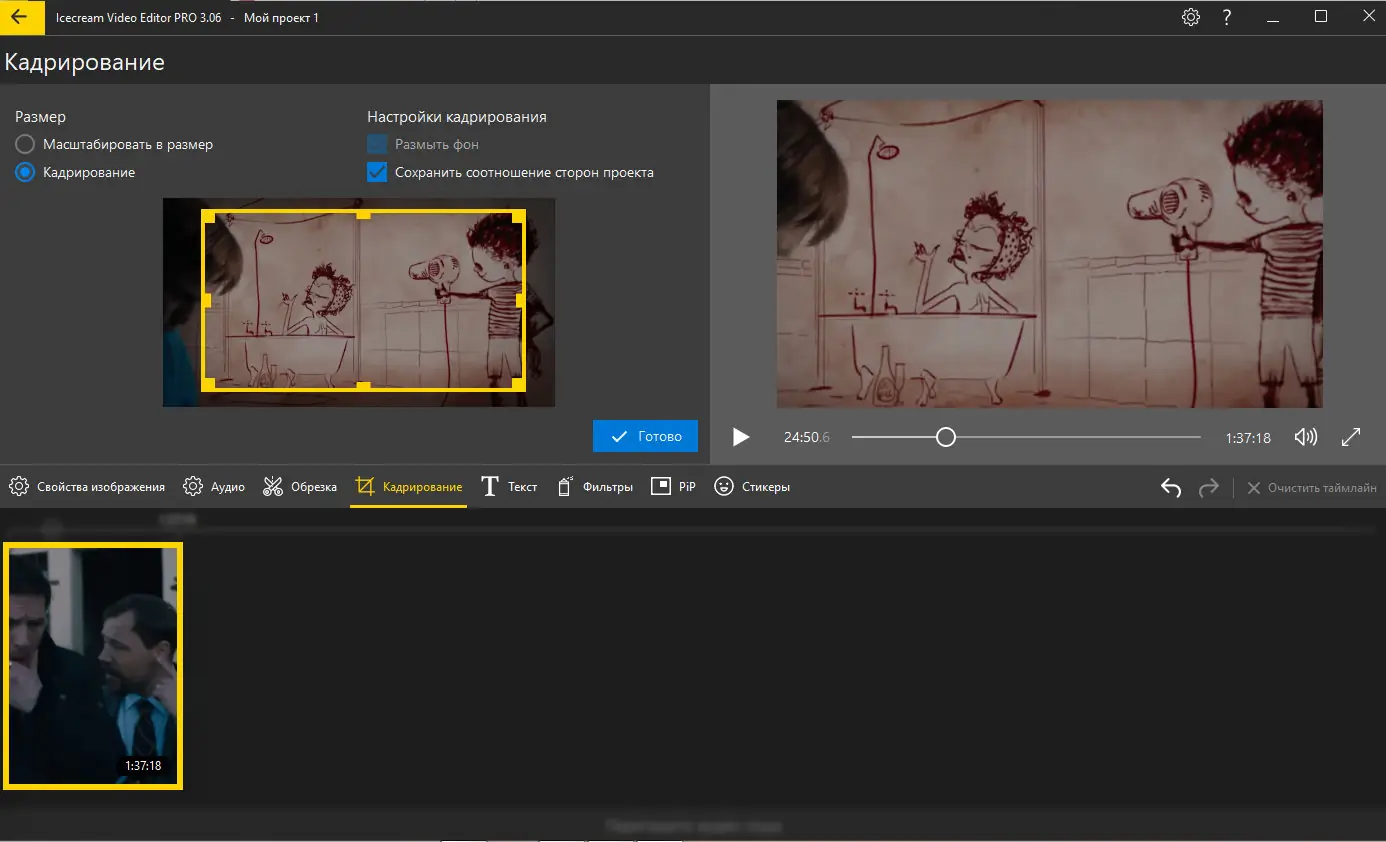Open the 'Текст' tool
This screenshot has height=842, width=1386.
click(509, 487)
